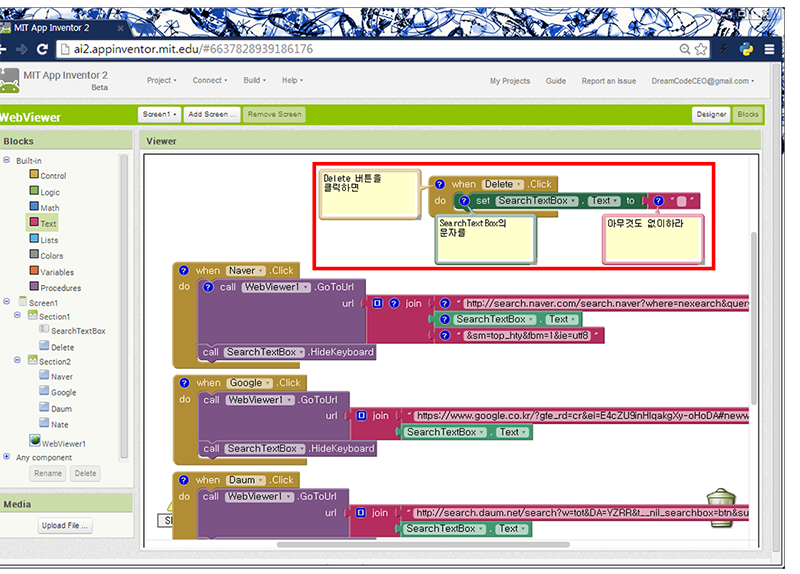The height and width of the screenshot is (574, 800).
Task: Open the Variables blocks category
Action: point(52,271)
